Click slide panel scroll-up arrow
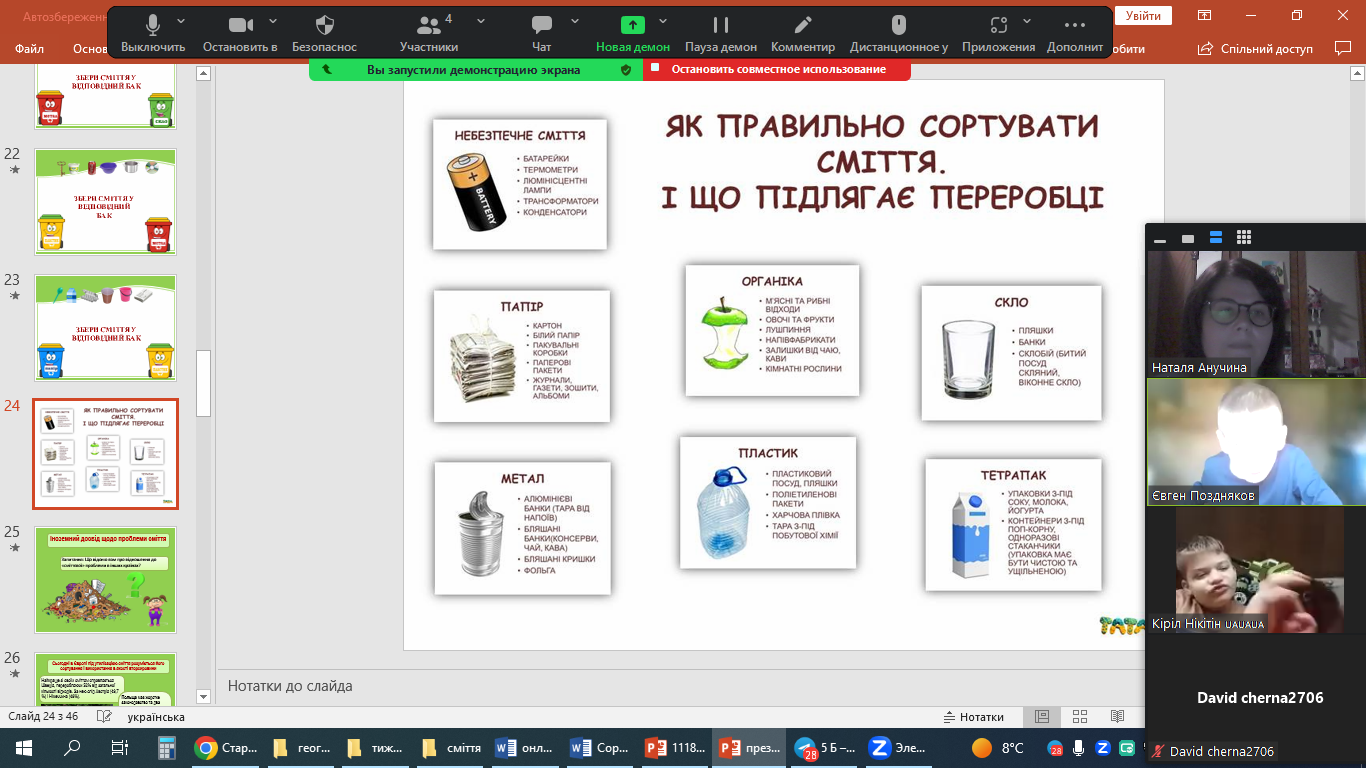 click(x=204, y=73)
